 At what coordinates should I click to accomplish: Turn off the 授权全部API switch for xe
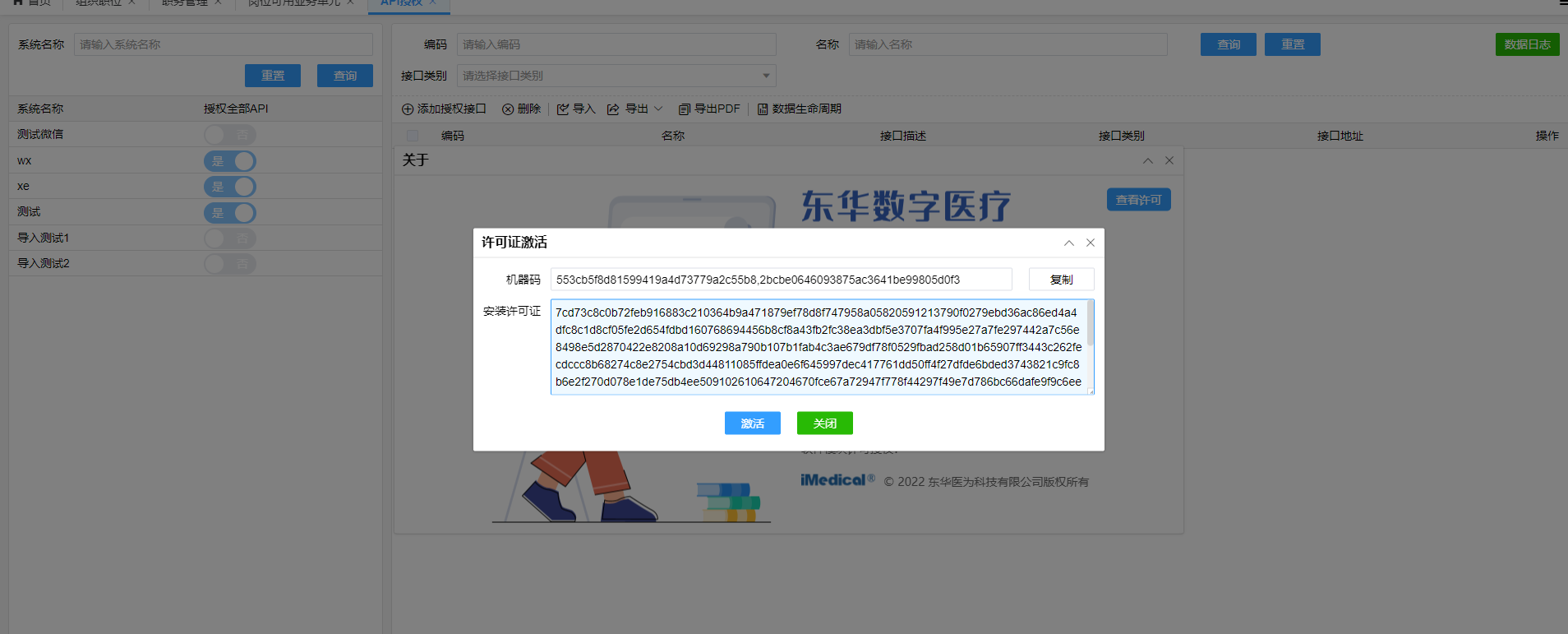point(230,187)
